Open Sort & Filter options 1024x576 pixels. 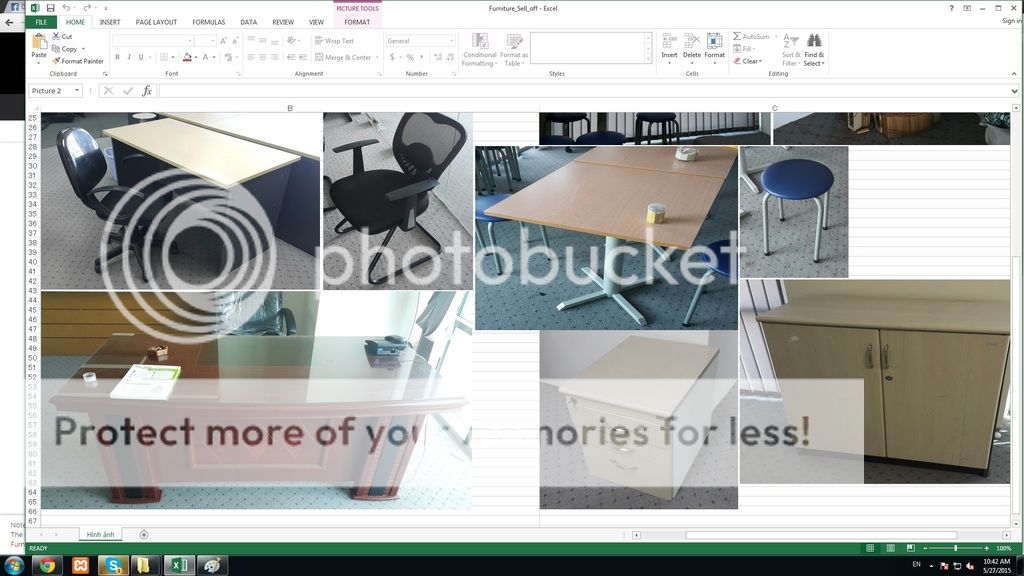[791, 50]
